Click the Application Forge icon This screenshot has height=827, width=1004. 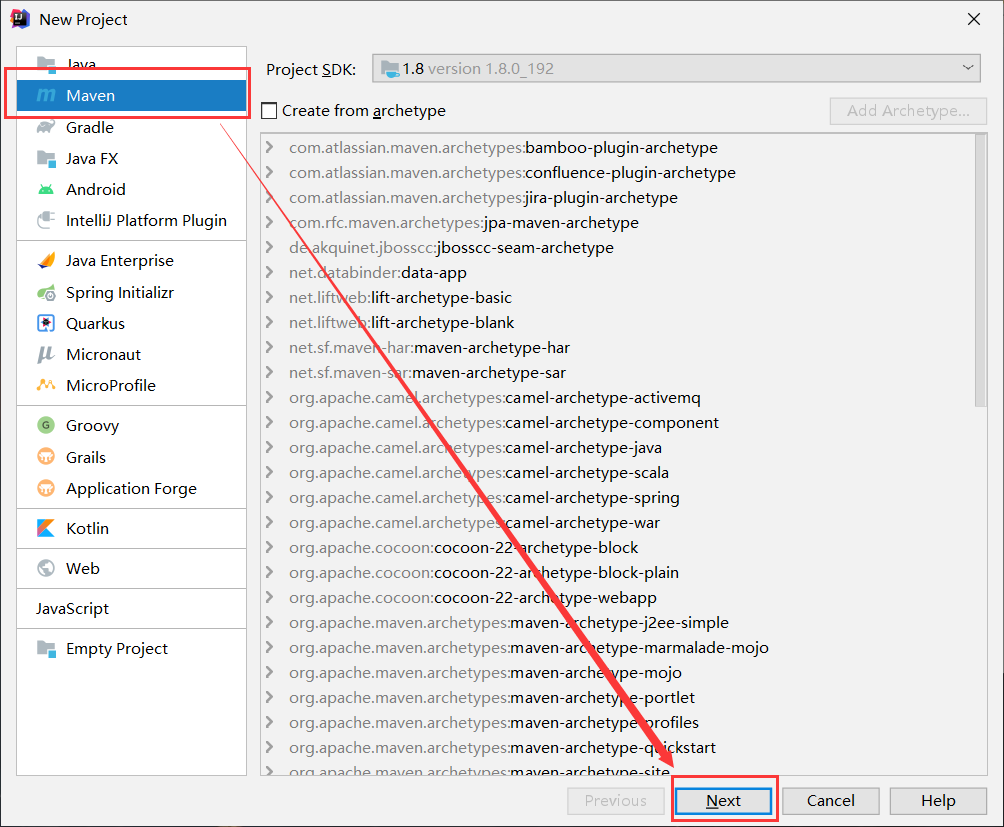[x=46, y=488]
